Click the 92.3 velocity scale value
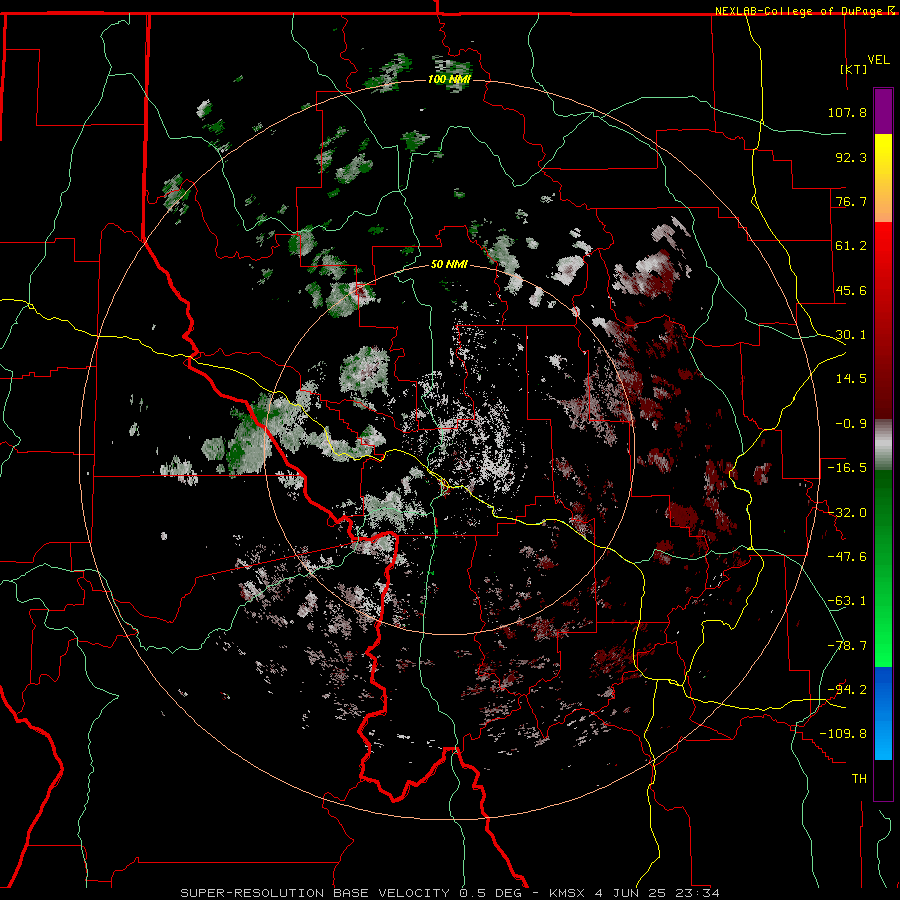The height and width of the screenshot is (900, 900). pyautogui.click(x=851, y=157)
